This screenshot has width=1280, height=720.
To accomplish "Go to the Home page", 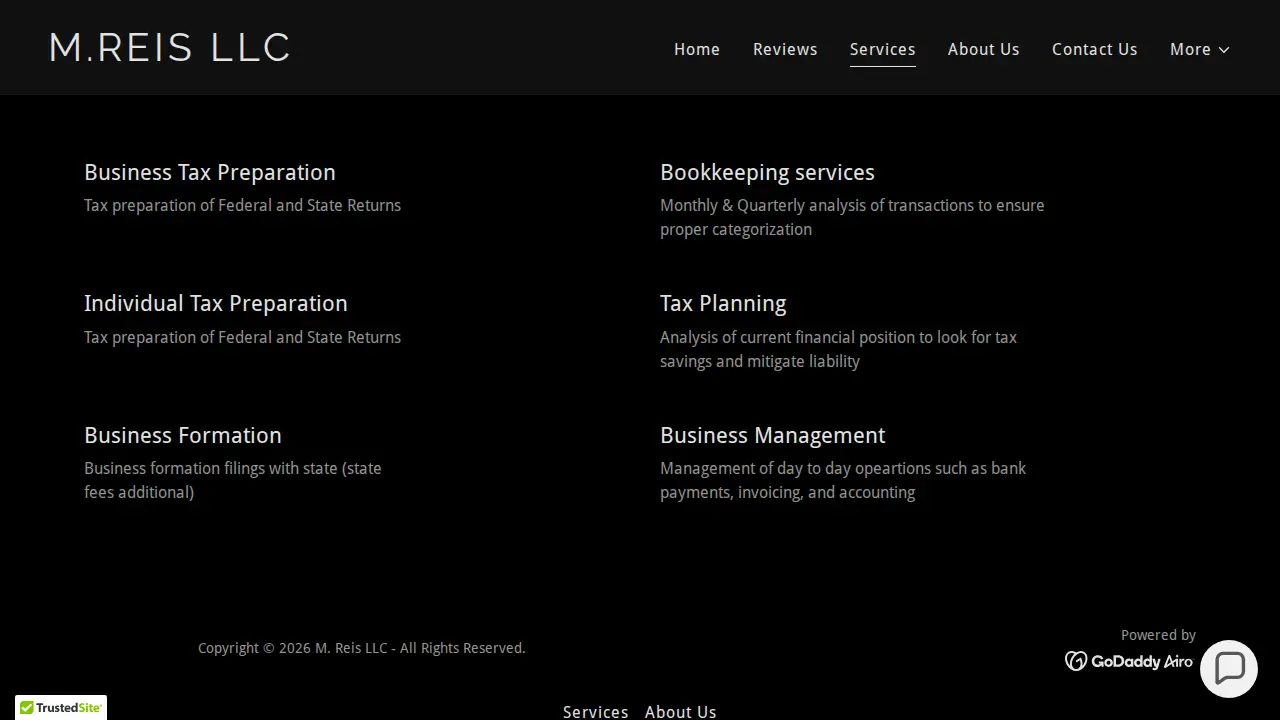I will pos(697,49).
